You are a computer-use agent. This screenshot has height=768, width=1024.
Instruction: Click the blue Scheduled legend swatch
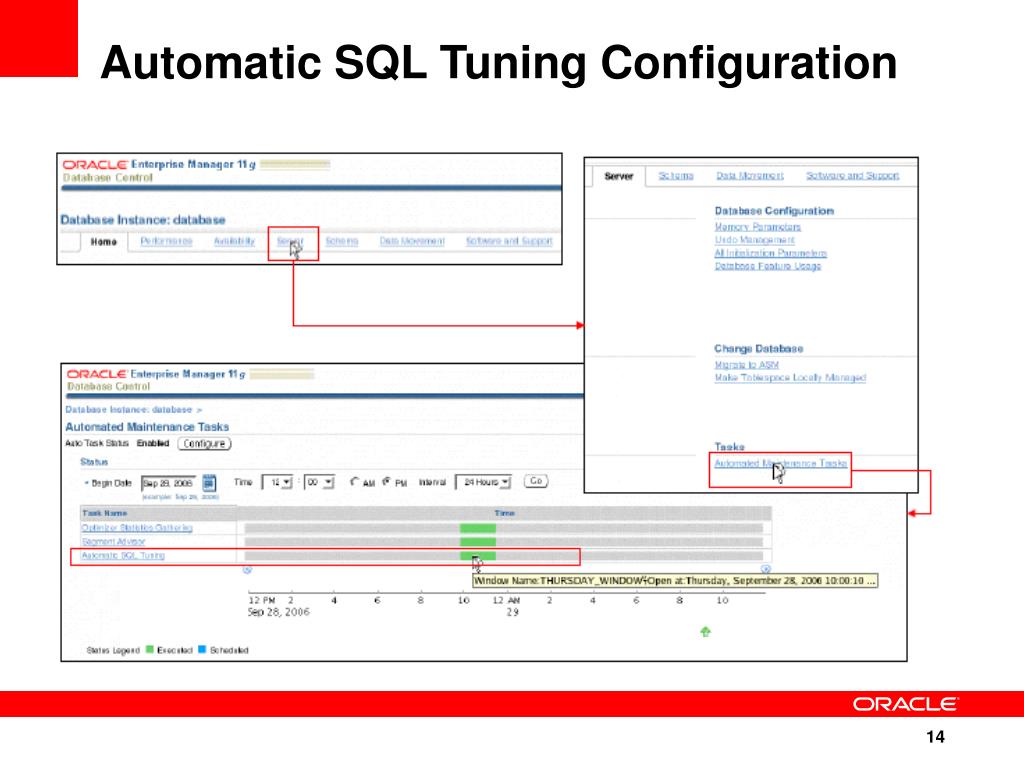tap(202, 649)
